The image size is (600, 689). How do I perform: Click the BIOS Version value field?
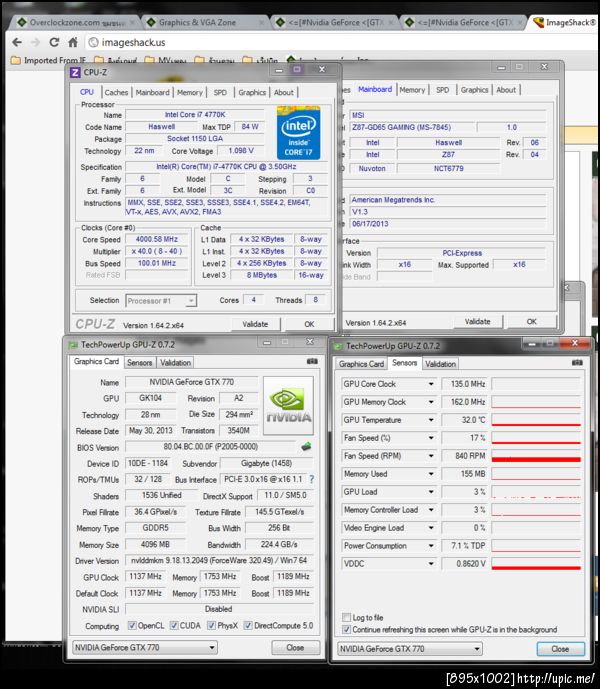pos(211,447)
